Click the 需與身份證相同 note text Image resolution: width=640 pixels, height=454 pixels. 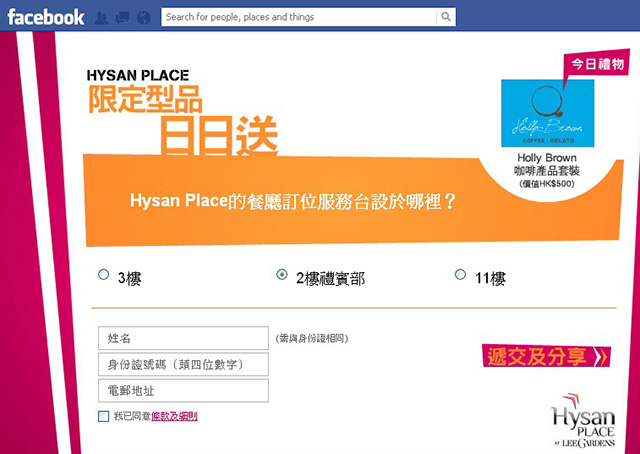pos(312,338)
